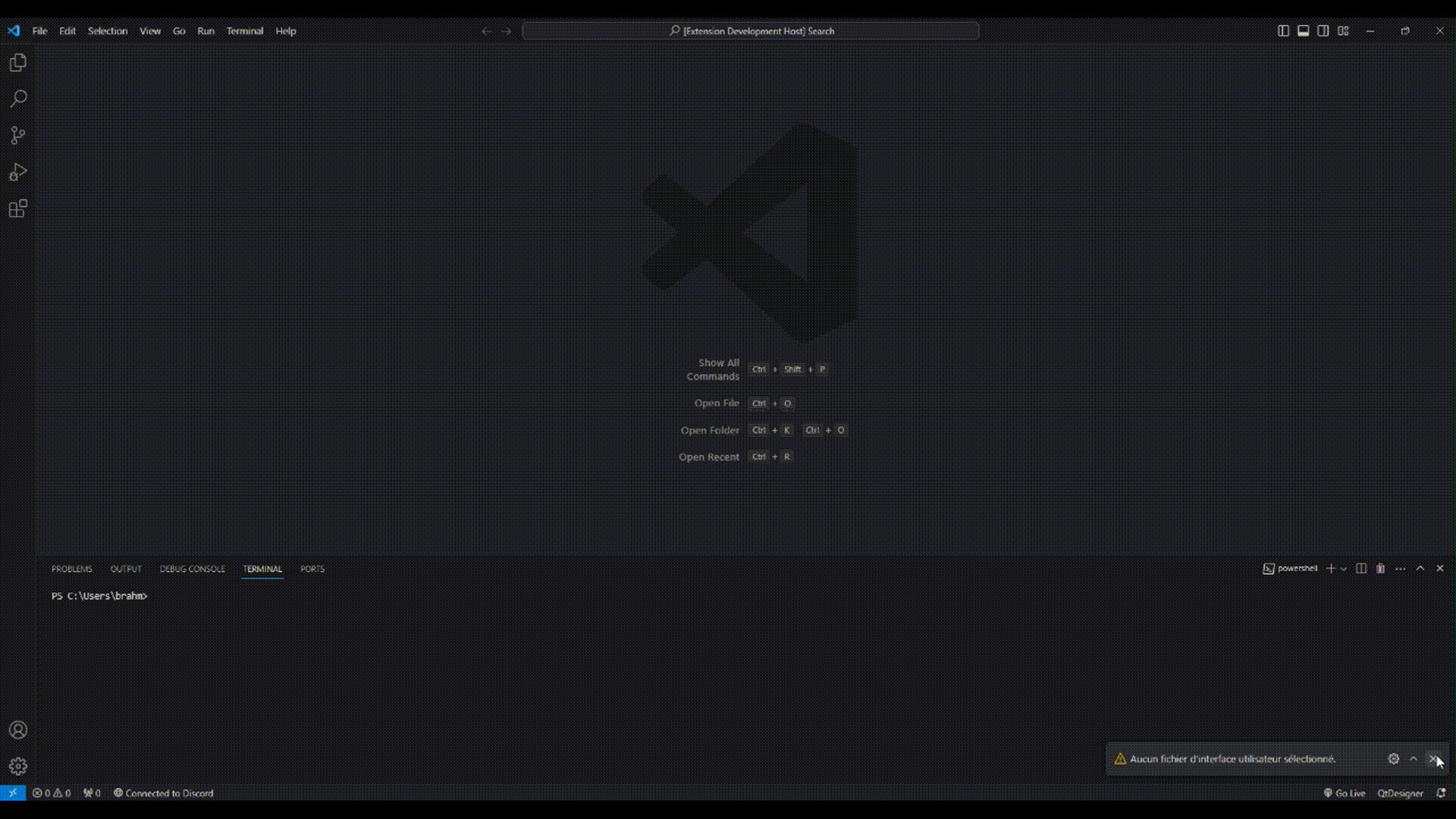Open the Run and Debug view
The image size is (1456, 819).
tap(18, 172)
